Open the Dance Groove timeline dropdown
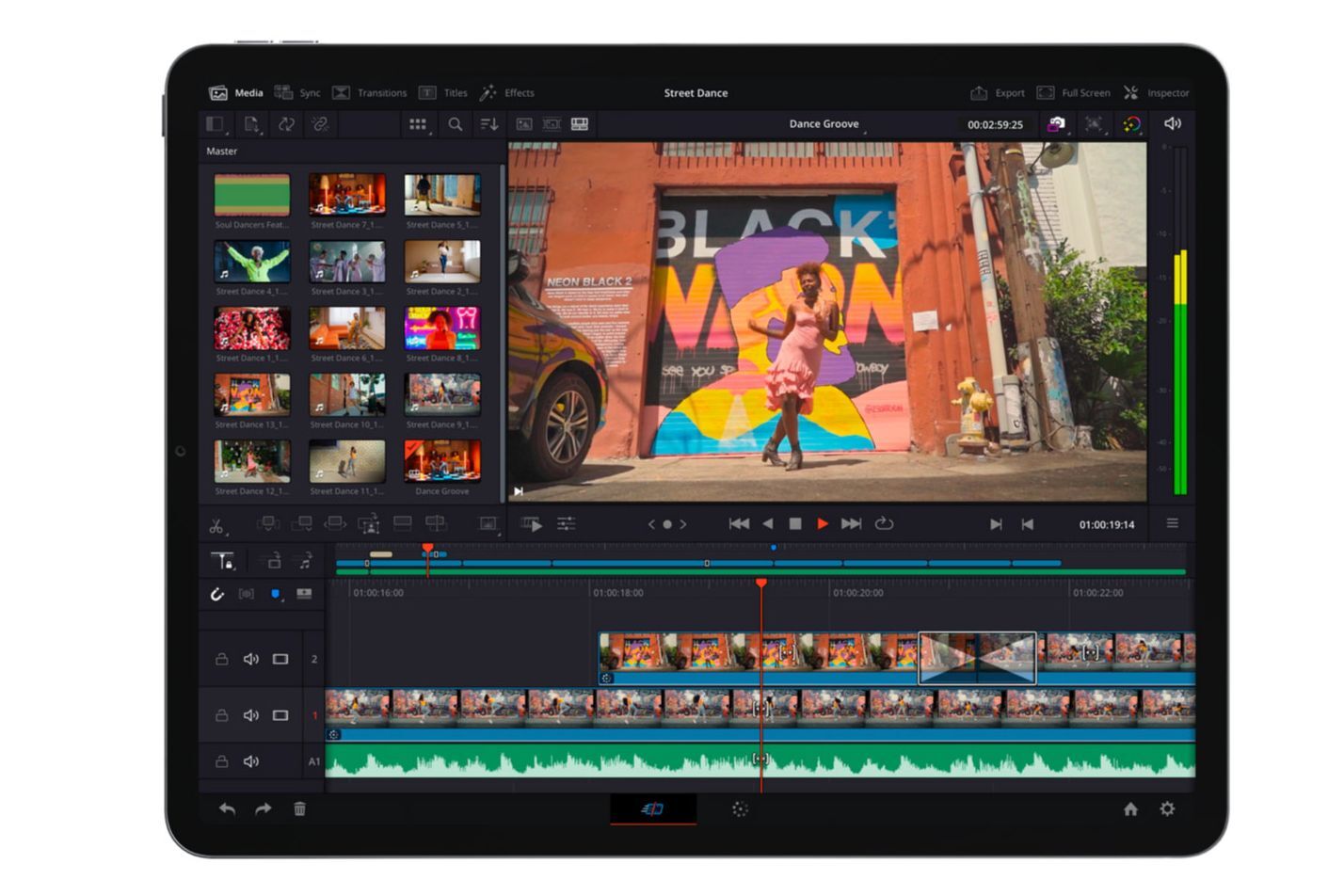 pyautogui.click(x=825, y=124)
